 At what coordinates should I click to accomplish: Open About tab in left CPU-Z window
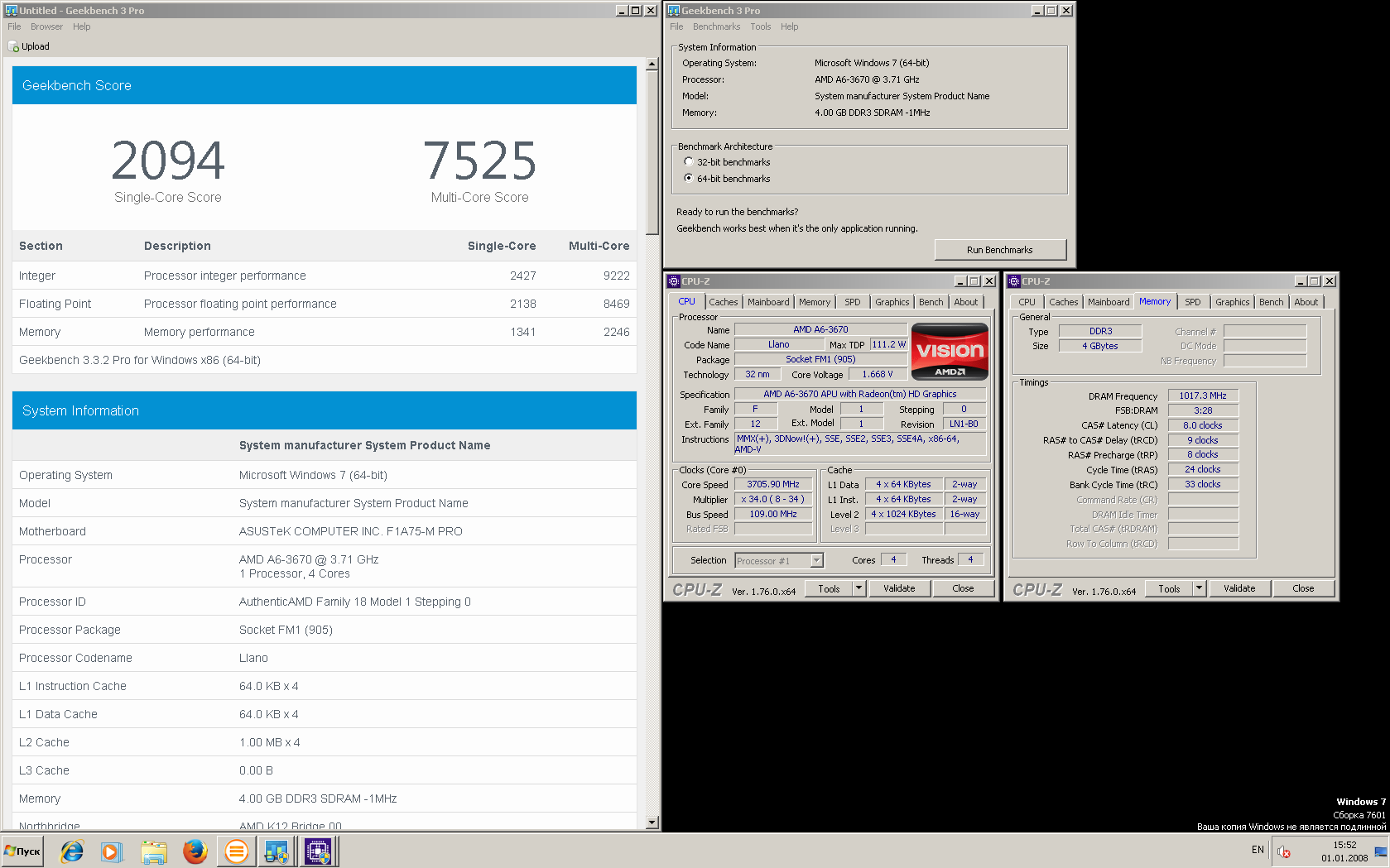tap(965, 302)
